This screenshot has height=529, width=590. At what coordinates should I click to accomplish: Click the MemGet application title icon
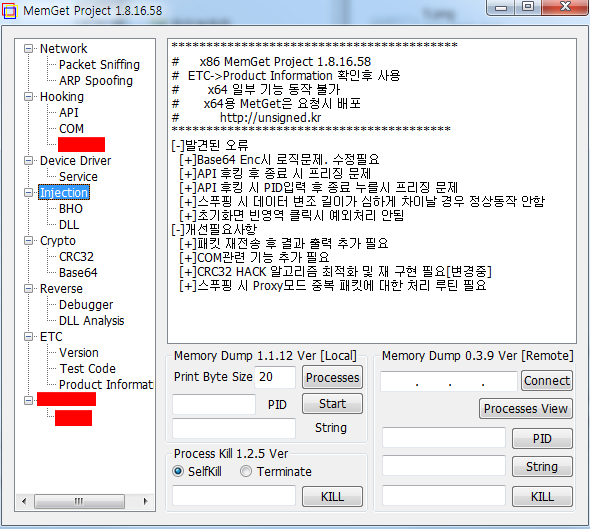(x=9, y=11)
